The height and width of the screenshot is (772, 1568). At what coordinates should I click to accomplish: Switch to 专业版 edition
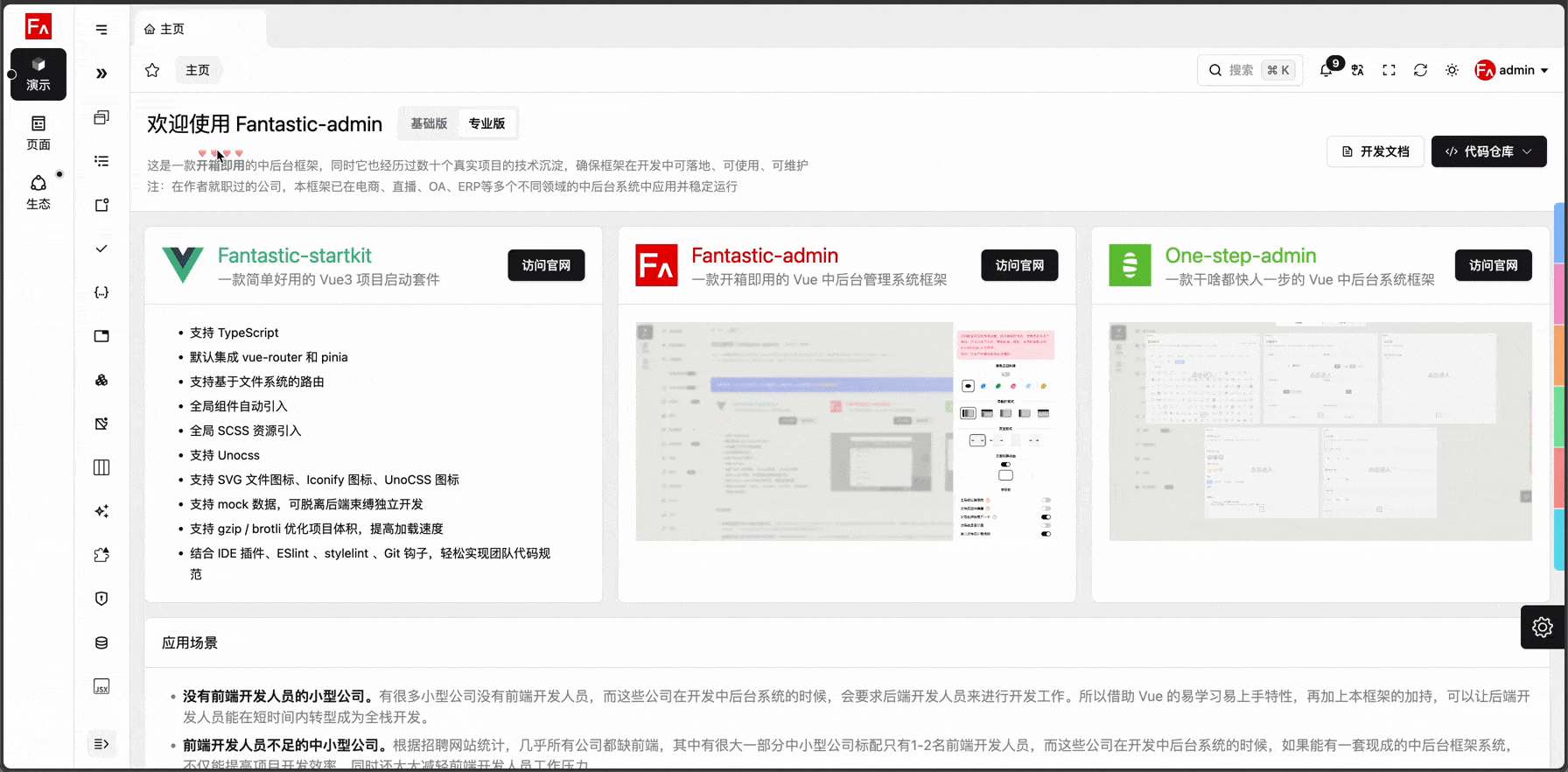click(x=486, y=123)
